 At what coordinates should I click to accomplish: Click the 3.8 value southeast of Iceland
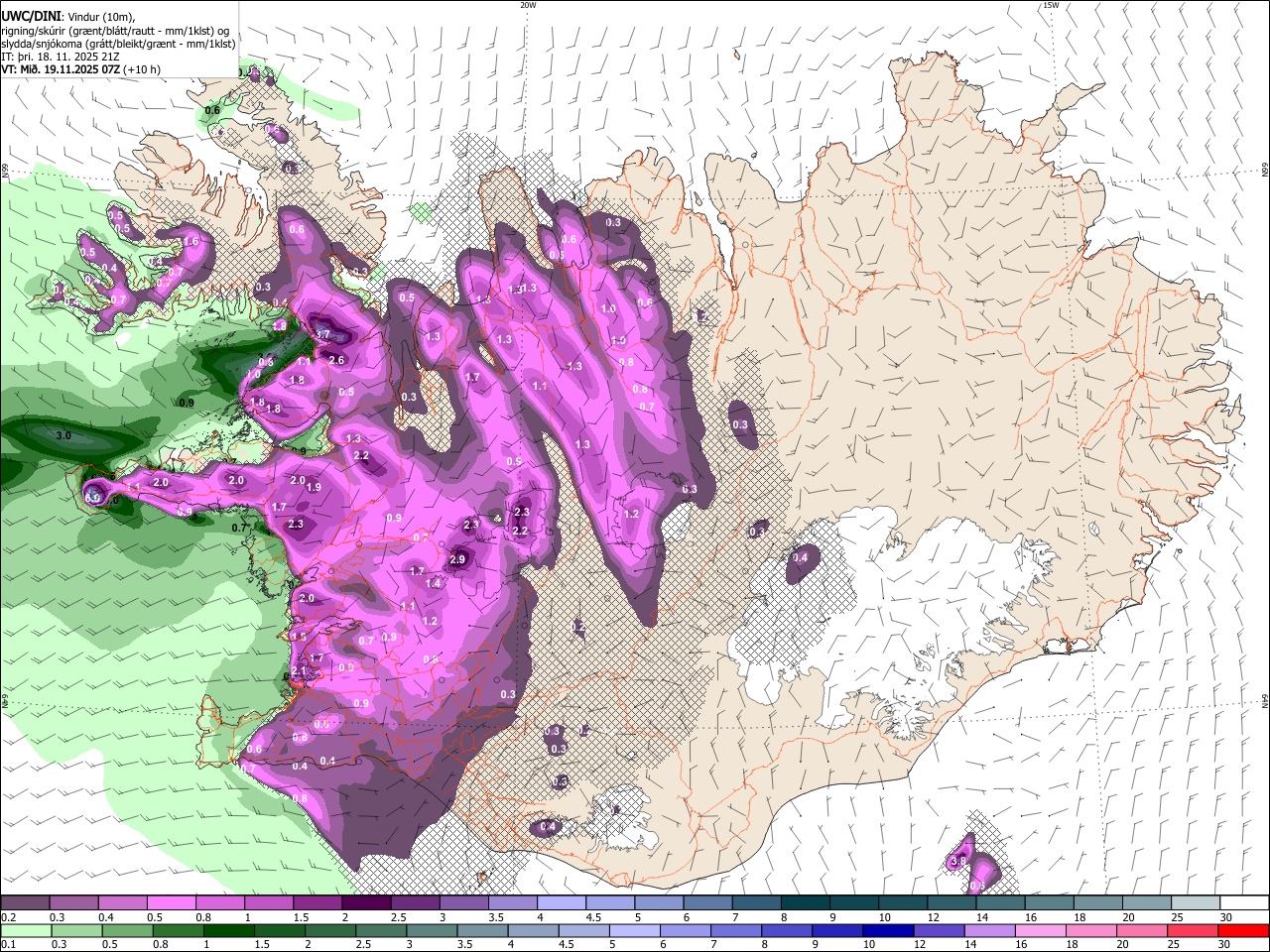[959, 862]
